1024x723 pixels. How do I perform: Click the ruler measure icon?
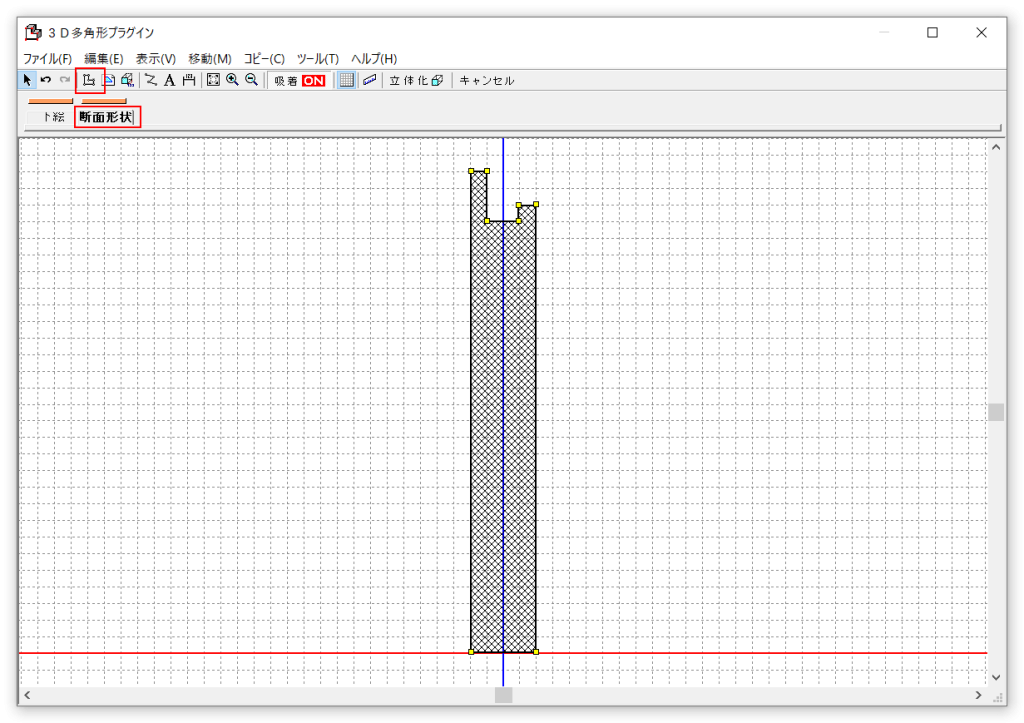coord(369,80)
